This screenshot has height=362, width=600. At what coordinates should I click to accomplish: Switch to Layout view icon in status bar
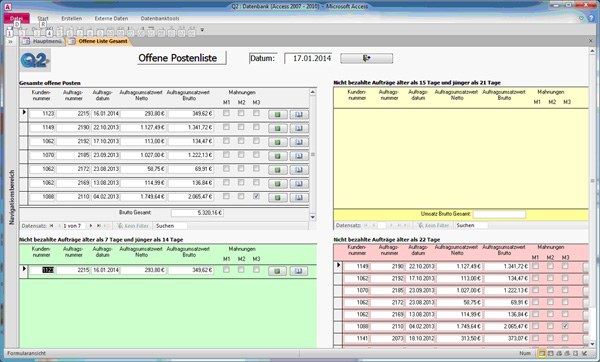(576, 353)
